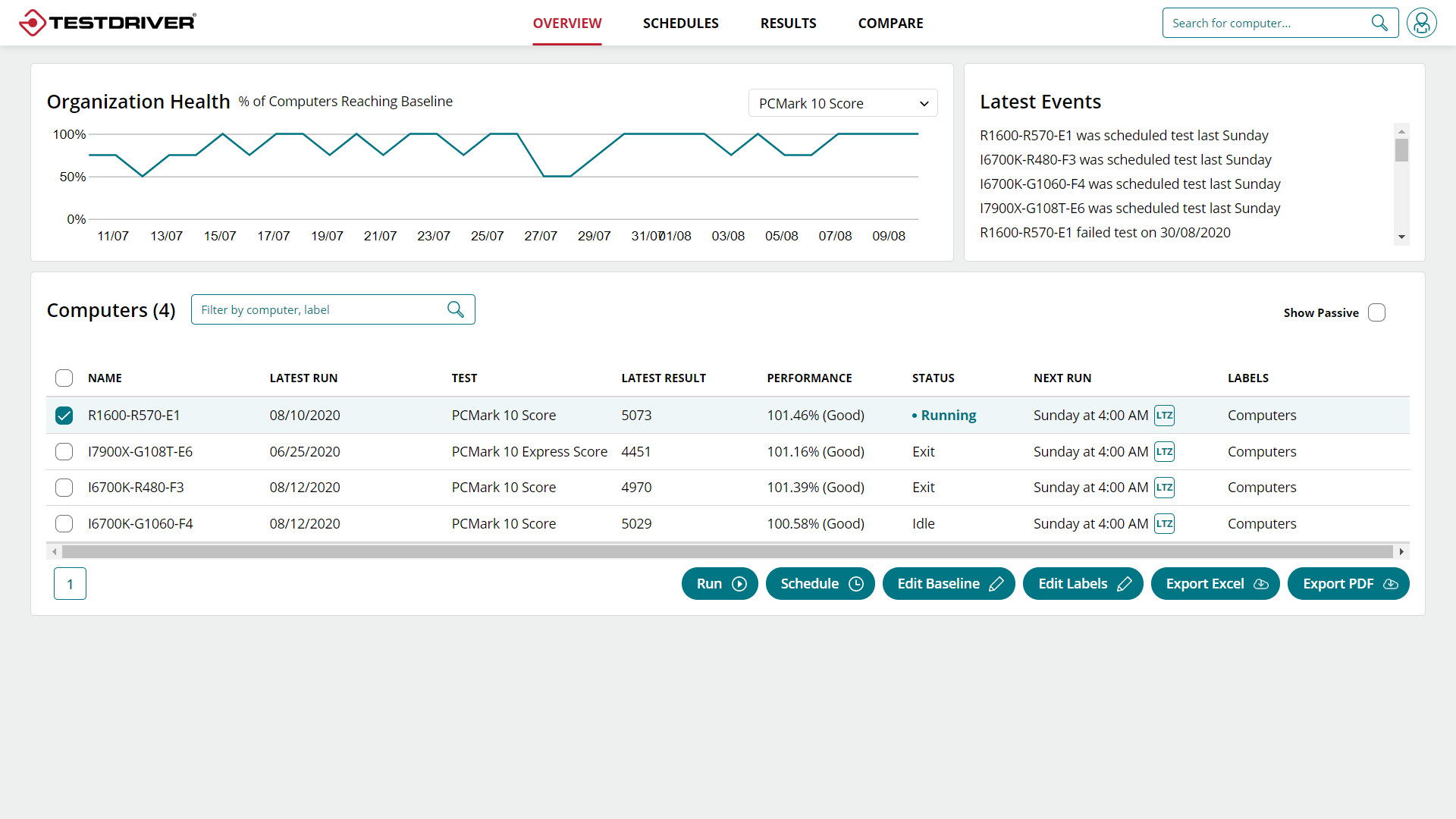This screenshot has height=819, width=1456.
Task: Click LTZ timezone badge for R1600-R570-E1
Action: coord(1164,416)
